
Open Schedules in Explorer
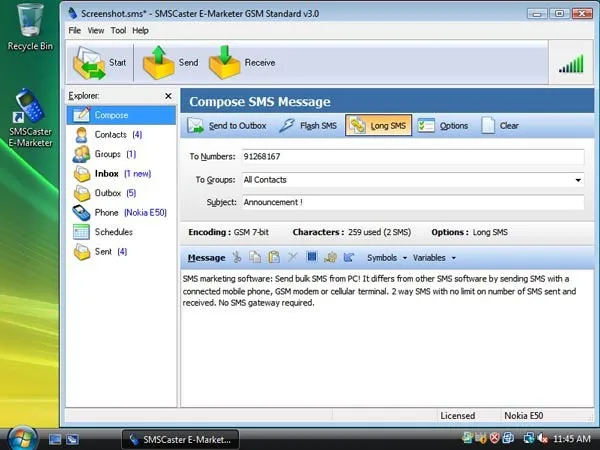point(103,232)
